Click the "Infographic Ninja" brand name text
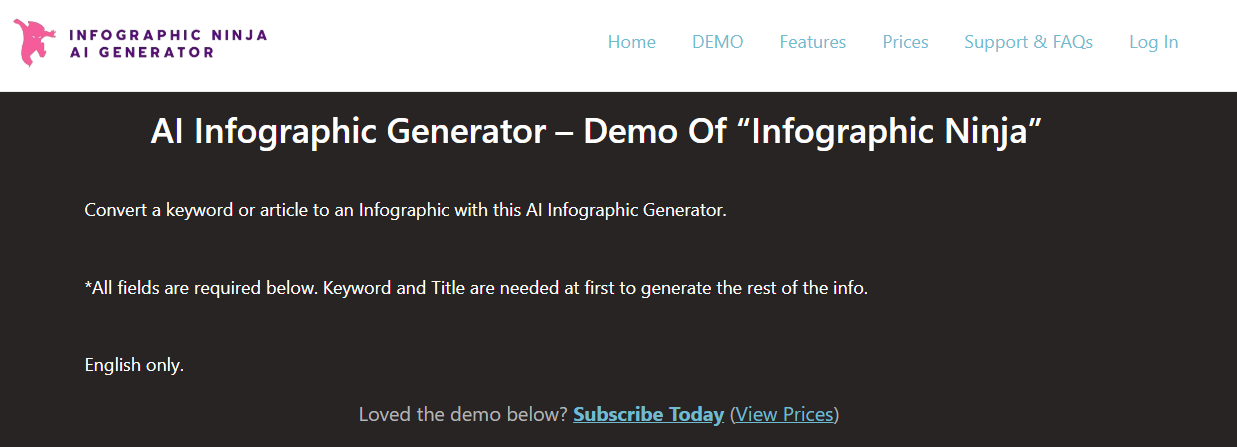 168,35
